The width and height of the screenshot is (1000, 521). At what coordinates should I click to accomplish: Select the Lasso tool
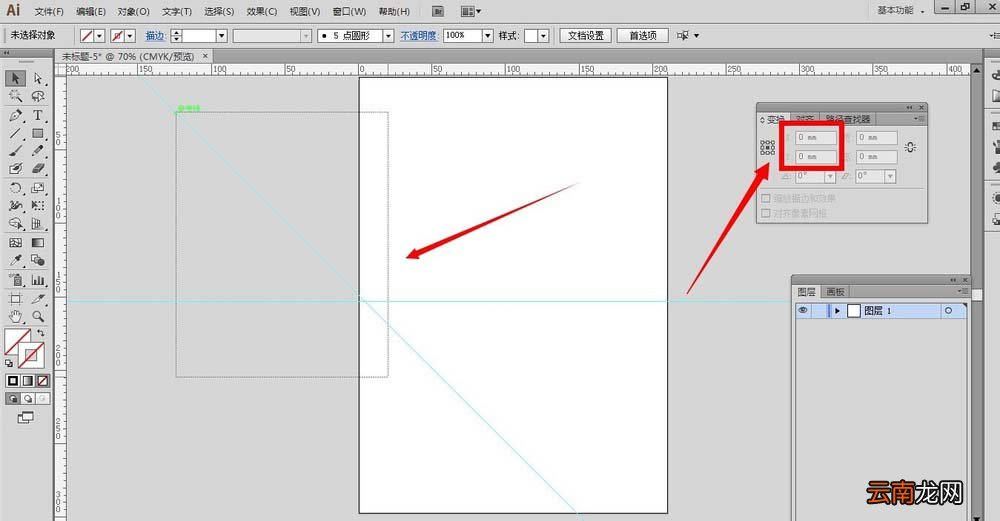pyautogui.click(x=38, y=96)
